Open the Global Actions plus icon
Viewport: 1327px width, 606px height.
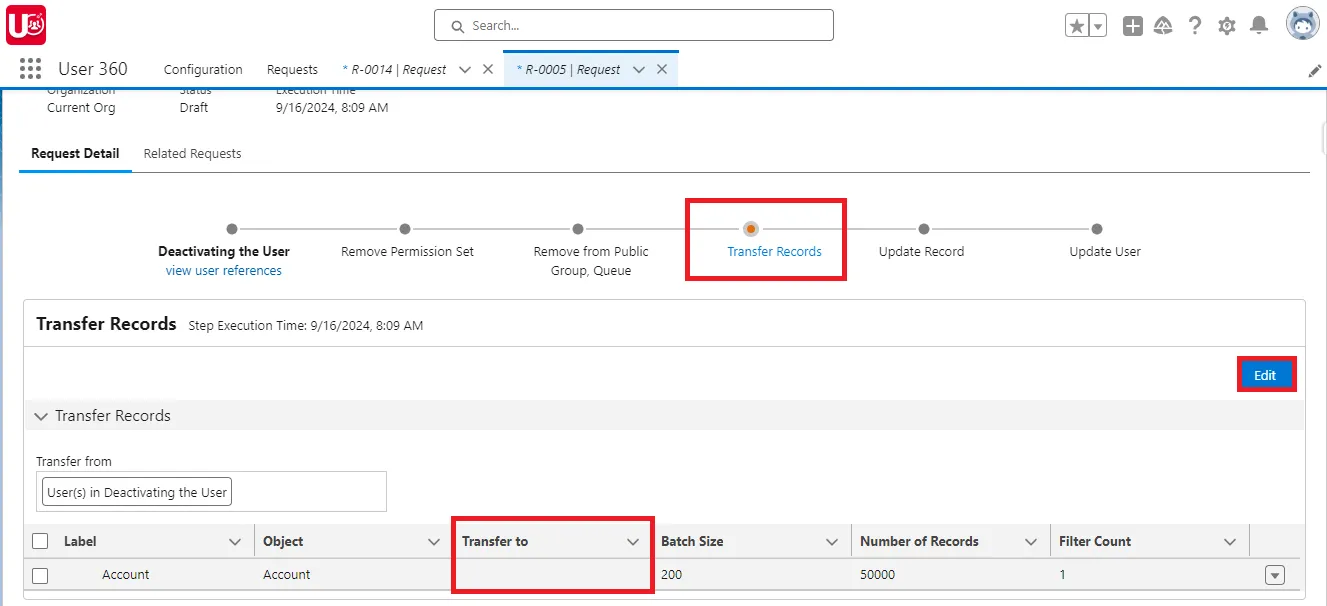[x=1132, y=26]
